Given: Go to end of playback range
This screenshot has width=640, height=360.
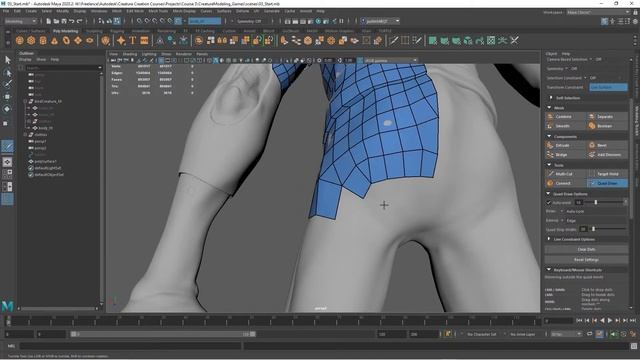Looking at the screenshot, I should pyautogui.click(x=633, y=321).
